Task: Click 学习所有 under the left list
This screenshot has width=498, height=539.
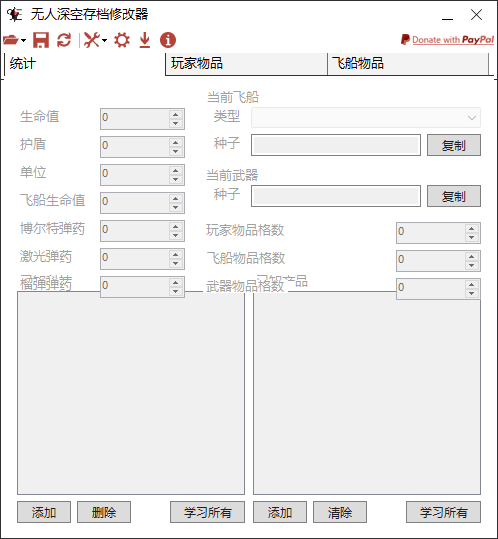Action: coord(208,512)
